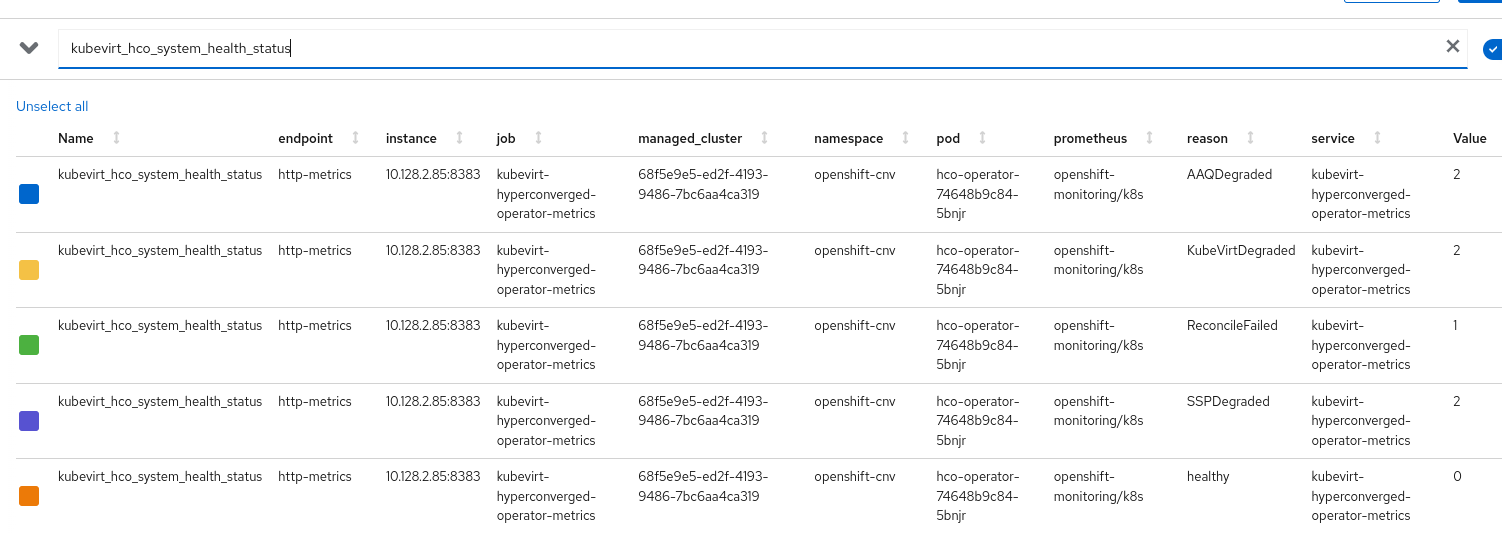
Task: Toggle green series swatch for ReconcileFailed
Action: click(x=29, y=345)
